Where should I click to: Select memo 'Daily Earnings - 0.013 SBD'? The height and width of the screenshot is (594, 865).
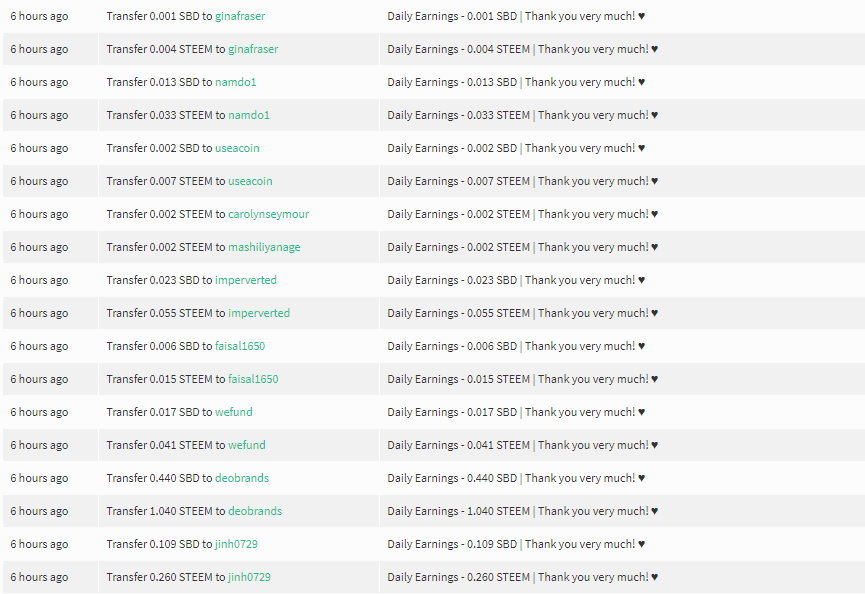click(452, 82)
